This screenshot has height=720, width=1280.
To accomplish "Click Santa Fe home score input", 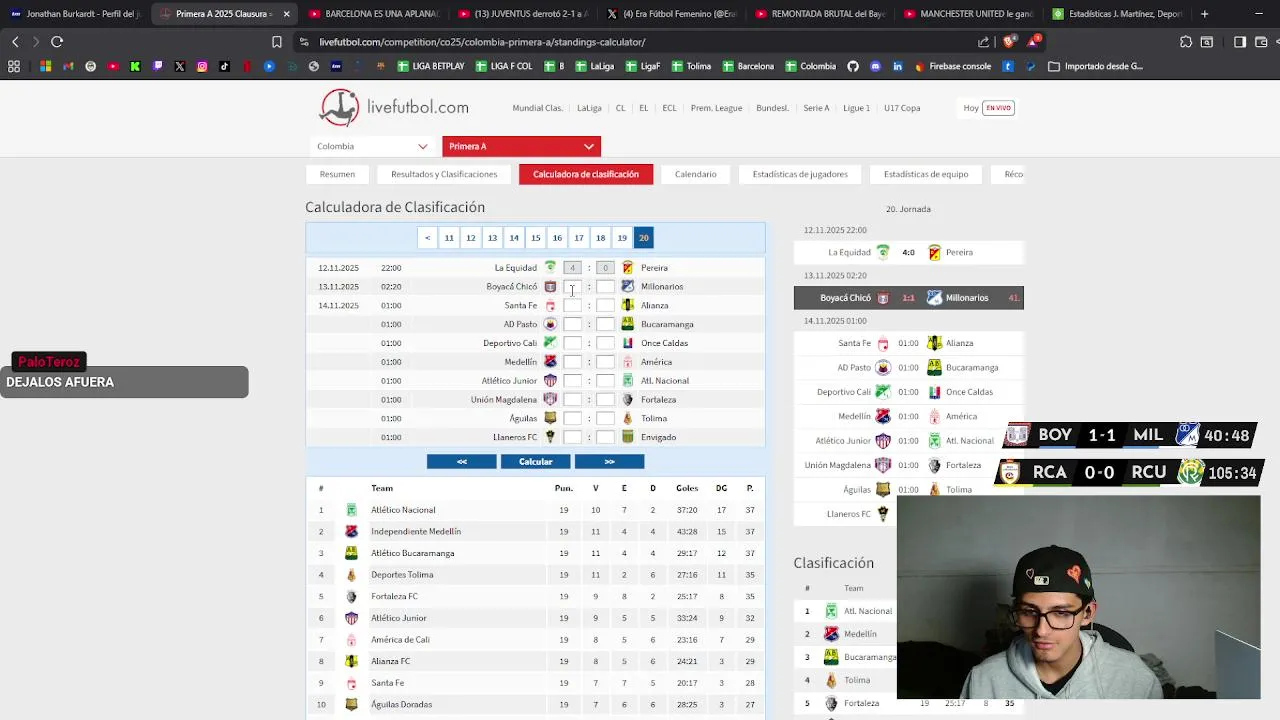I will [x=572, y=306].
